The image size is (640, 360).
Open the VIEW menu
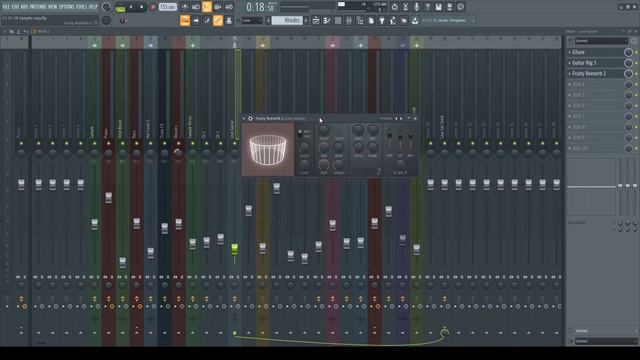click(53, 7)
